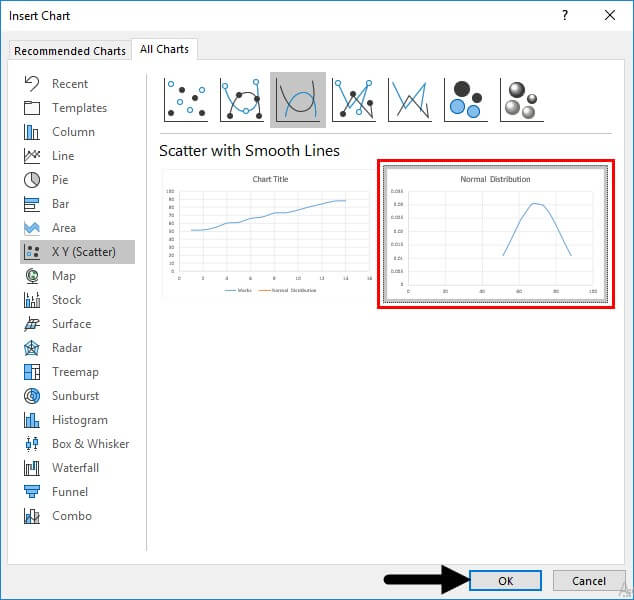Select Scatter with Straight Lines and Markers icon
This screenshot has height=600, width=634.
354,100
